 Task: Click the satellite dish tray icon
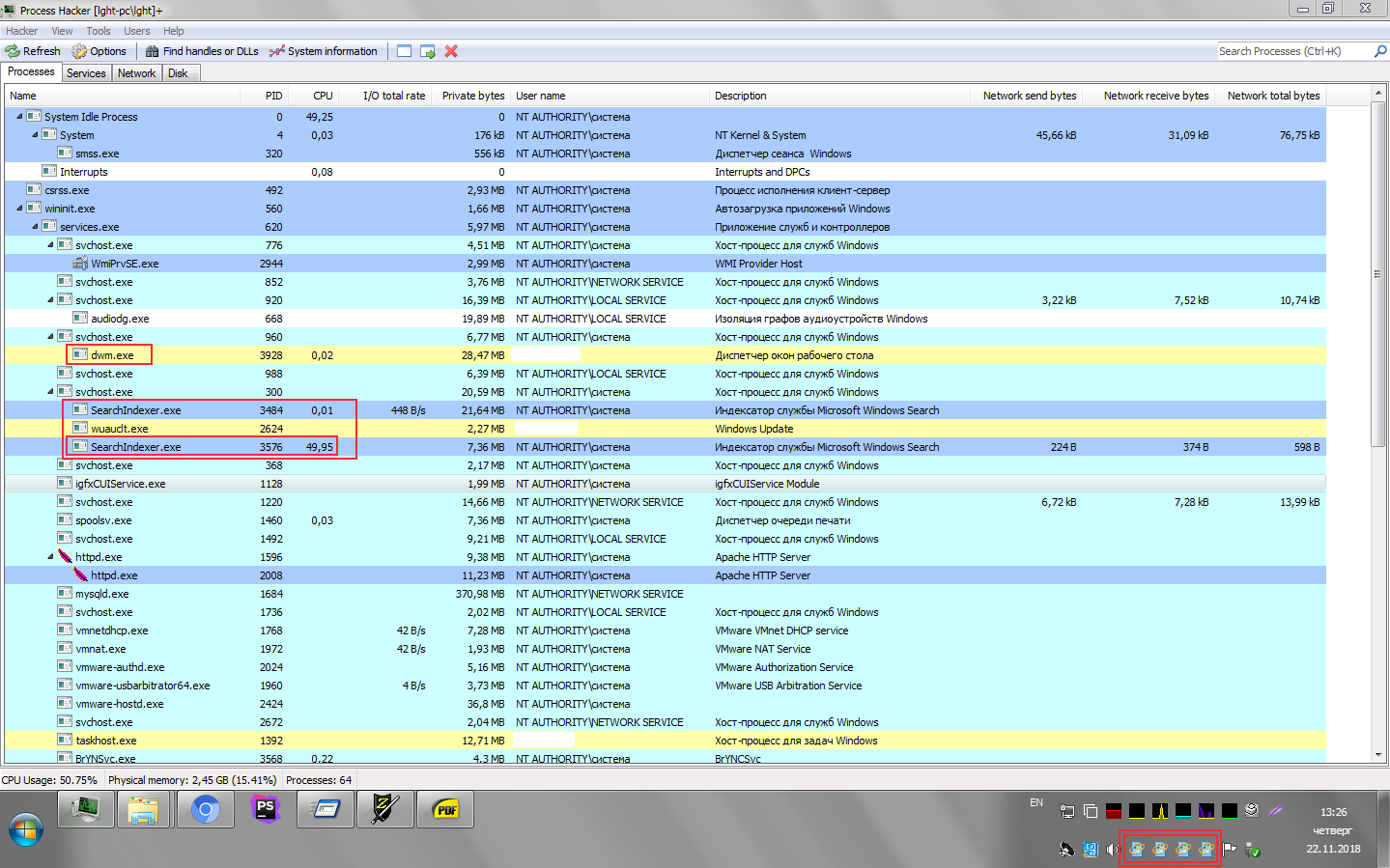(1066, 850)
